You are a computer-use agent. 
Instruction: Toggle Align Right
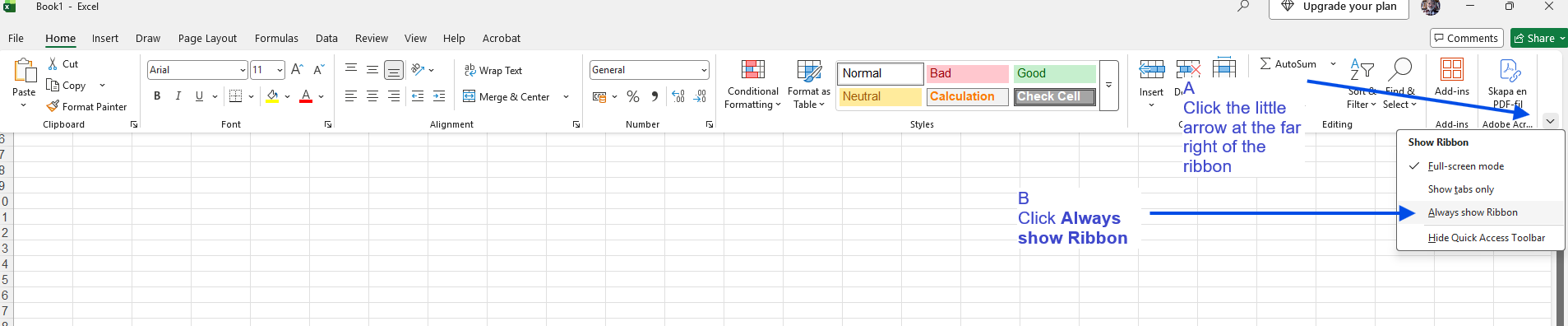tap(394, 96)
